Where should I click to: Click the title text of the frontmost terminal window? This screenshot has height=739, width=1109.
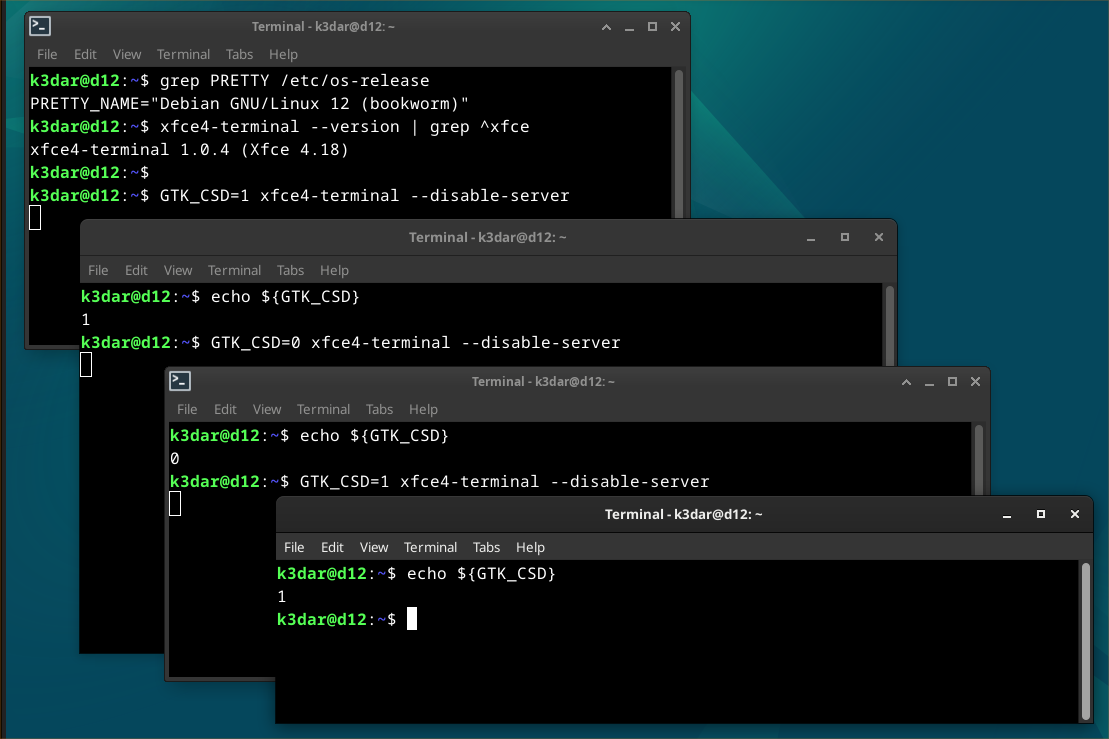(x=683, y=515)
